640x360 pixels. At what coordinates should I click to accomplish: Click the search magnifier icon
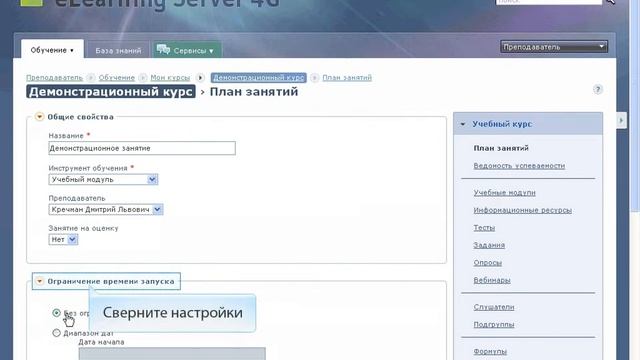click(611, 2)
